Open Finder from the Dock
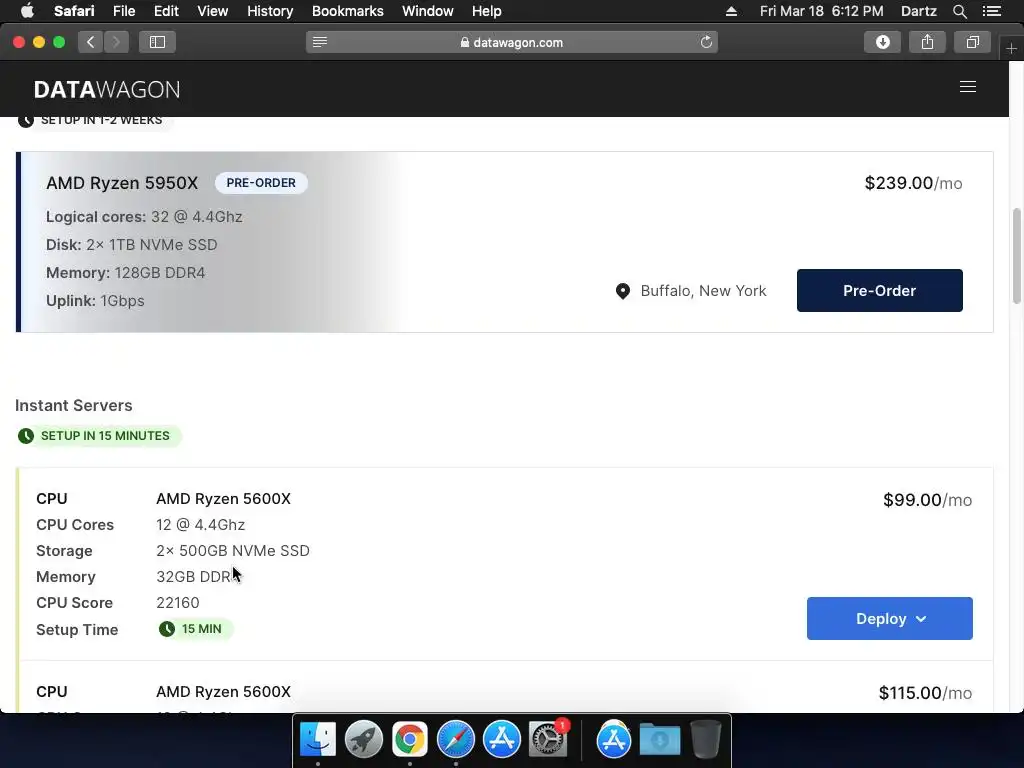This screenshot has width=1024, height=768. point(318,739)
